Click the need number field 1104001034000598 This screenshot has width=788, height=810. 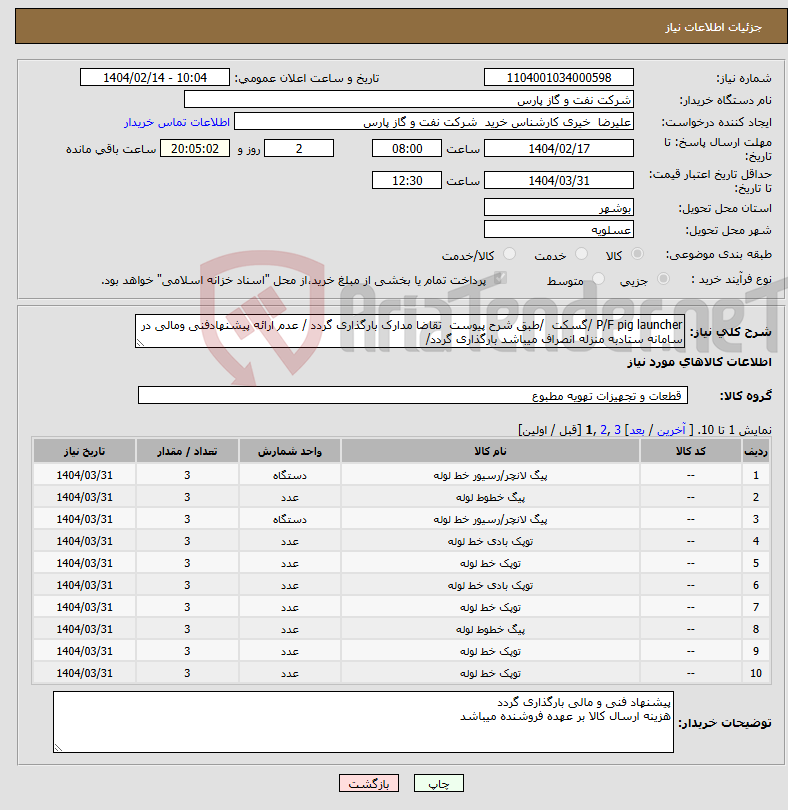tap(559, 77)
